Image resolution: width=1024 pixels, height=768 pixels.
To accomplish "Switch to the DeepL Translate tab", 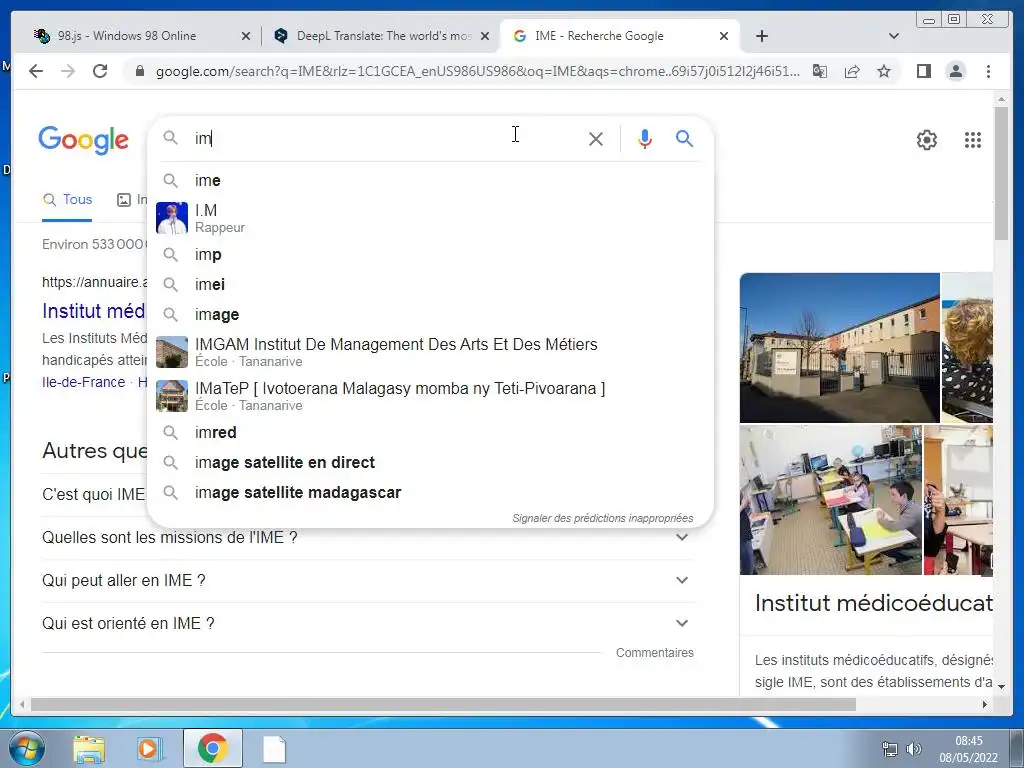I will tap(383, 36).
